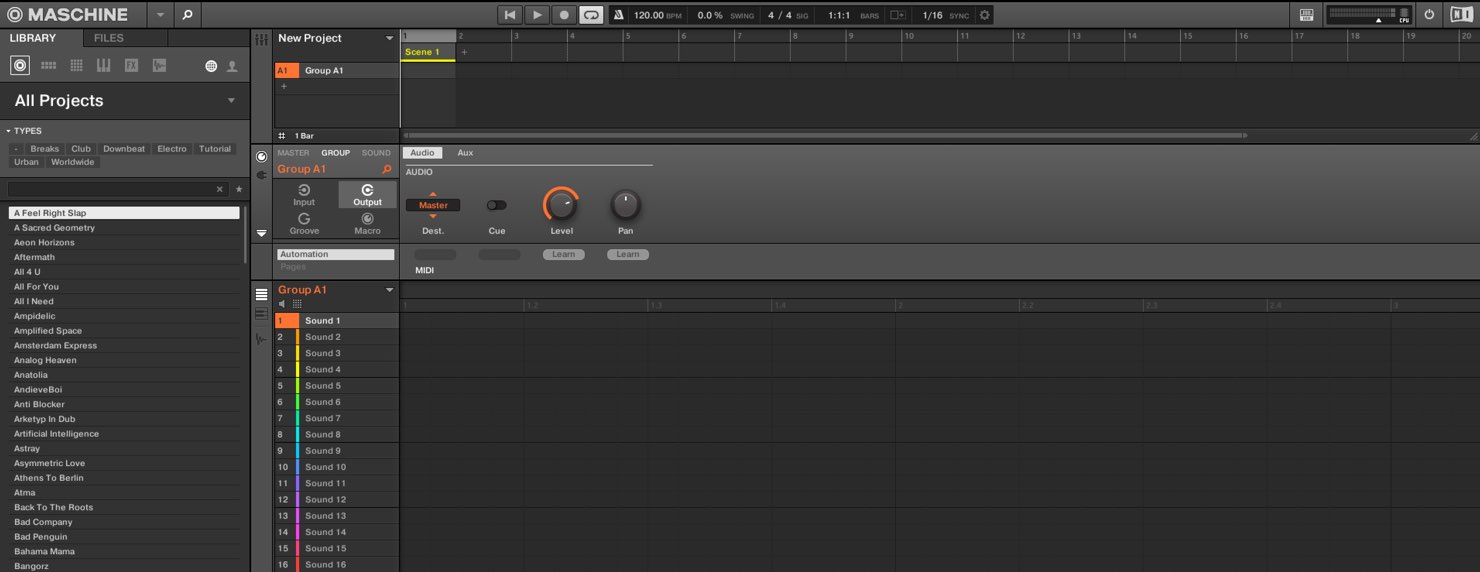Screen dimensions: 1480x572
Task: Collapse the control area with down arrow
Action: [262, 233]
